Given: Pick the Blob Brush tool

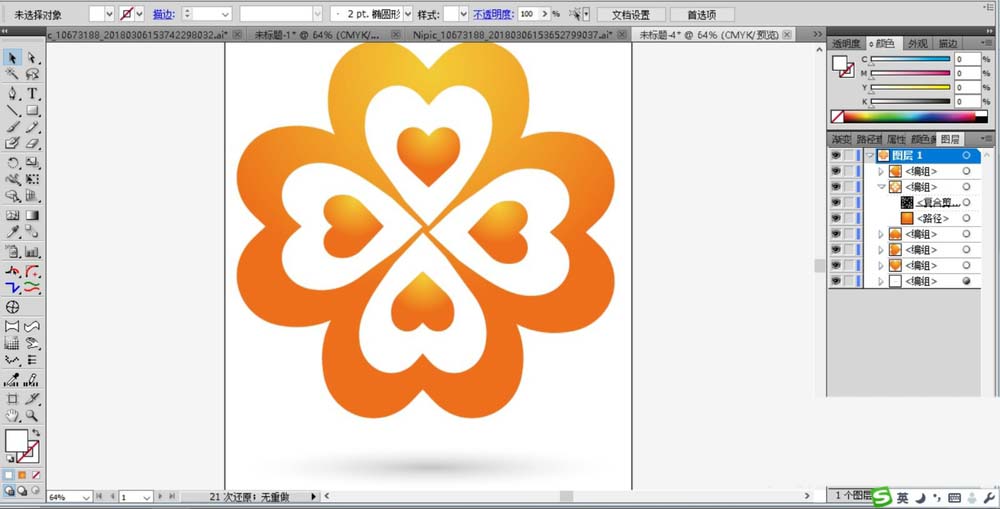Looking at the screenshot, I should tap(12, 144).
